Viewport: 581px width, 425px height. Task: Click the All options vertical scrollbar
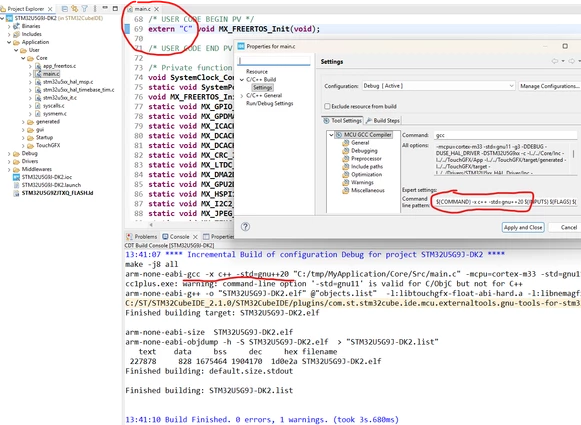(x=573, y=158)
